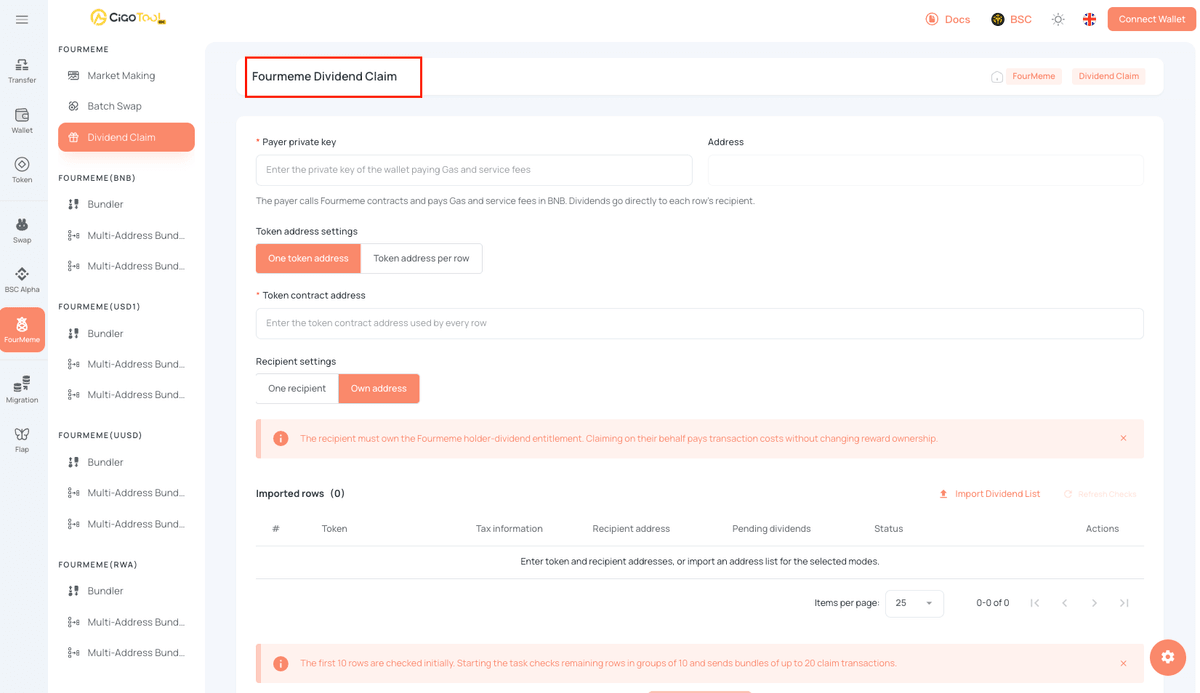Open Bundler under FOURMEME(USD1)

point(126,333)
